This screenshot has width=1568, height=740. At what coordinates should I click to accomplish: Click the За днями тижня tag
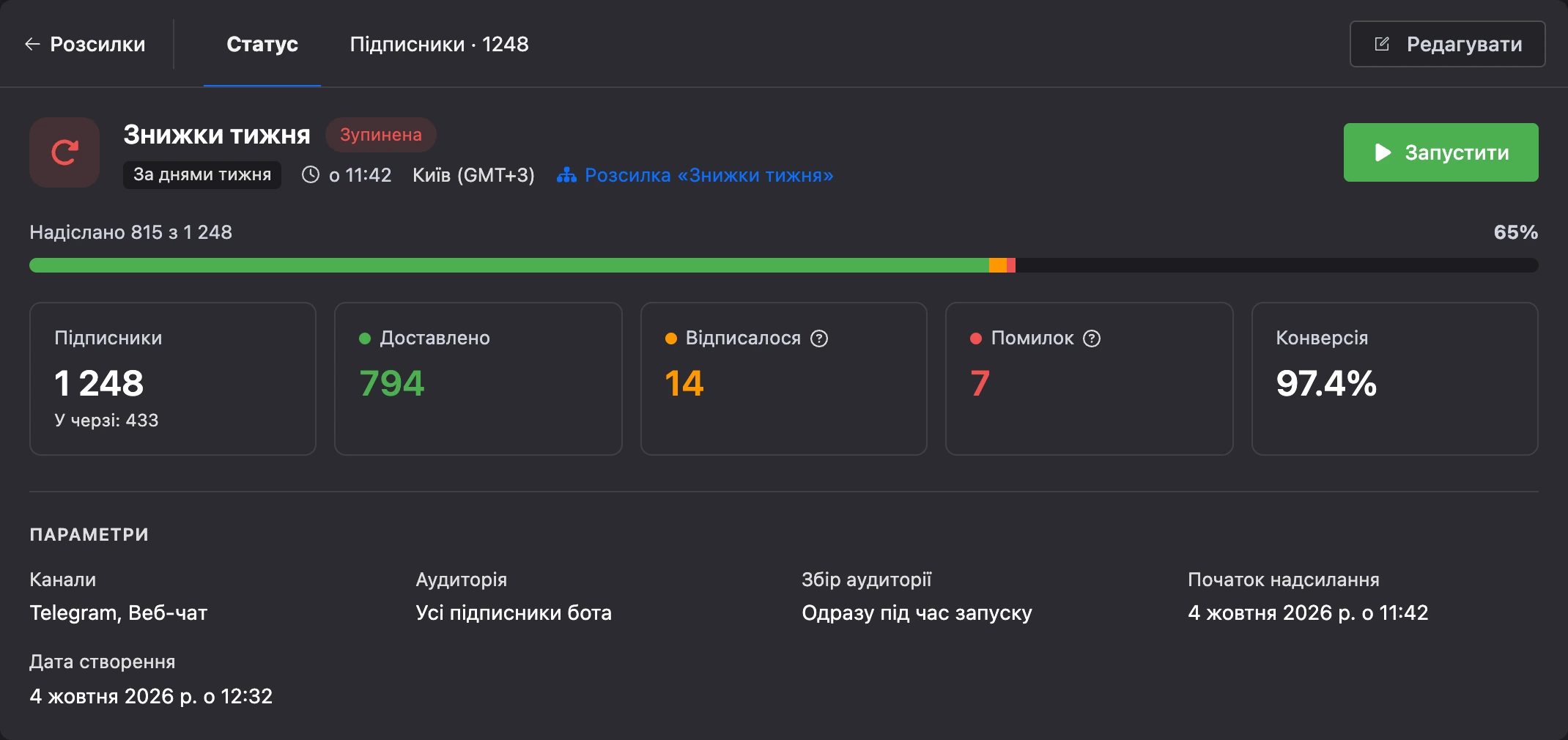coord(202,175)
